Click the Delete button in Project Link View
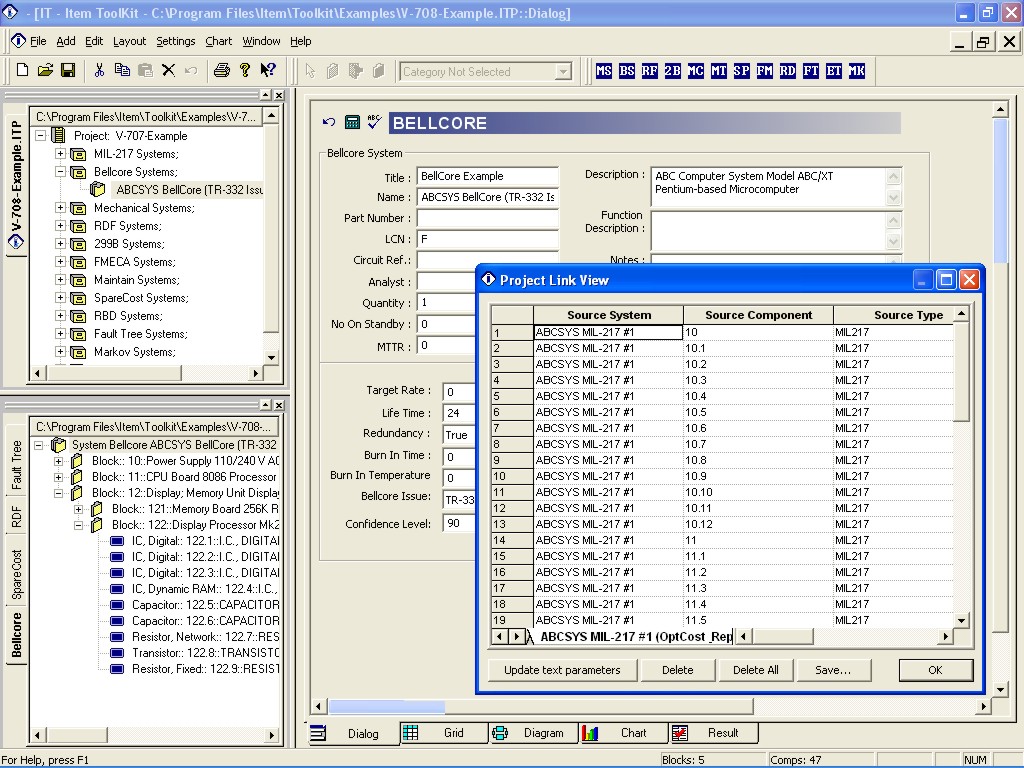The width and height of the screenshot is (1024, 768). 678,670
